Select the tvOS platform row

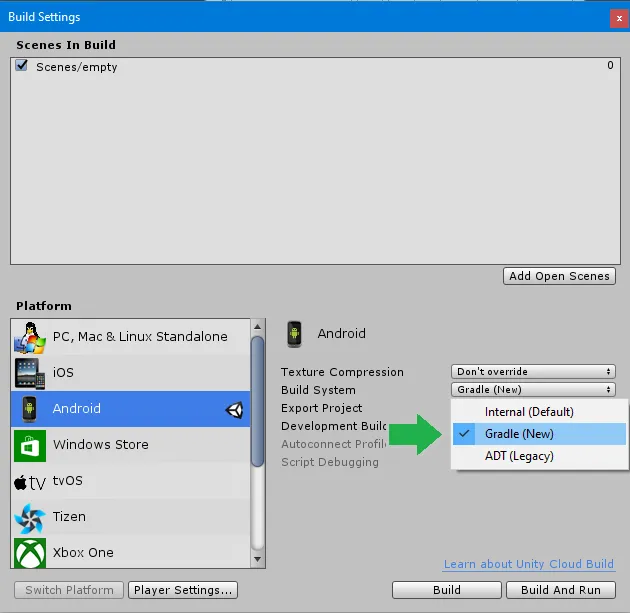point(131,481)
